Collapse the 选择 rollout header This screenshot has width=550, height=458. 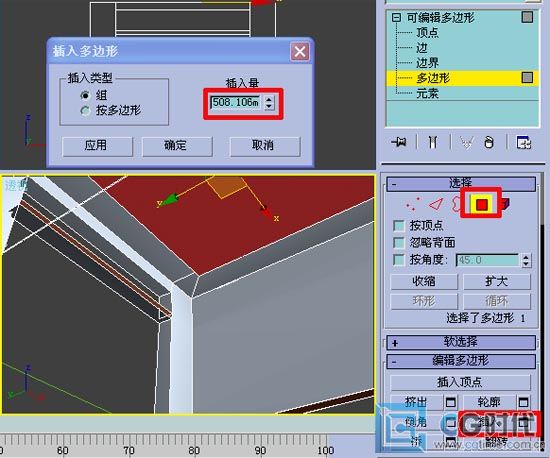tap(461, 183)
